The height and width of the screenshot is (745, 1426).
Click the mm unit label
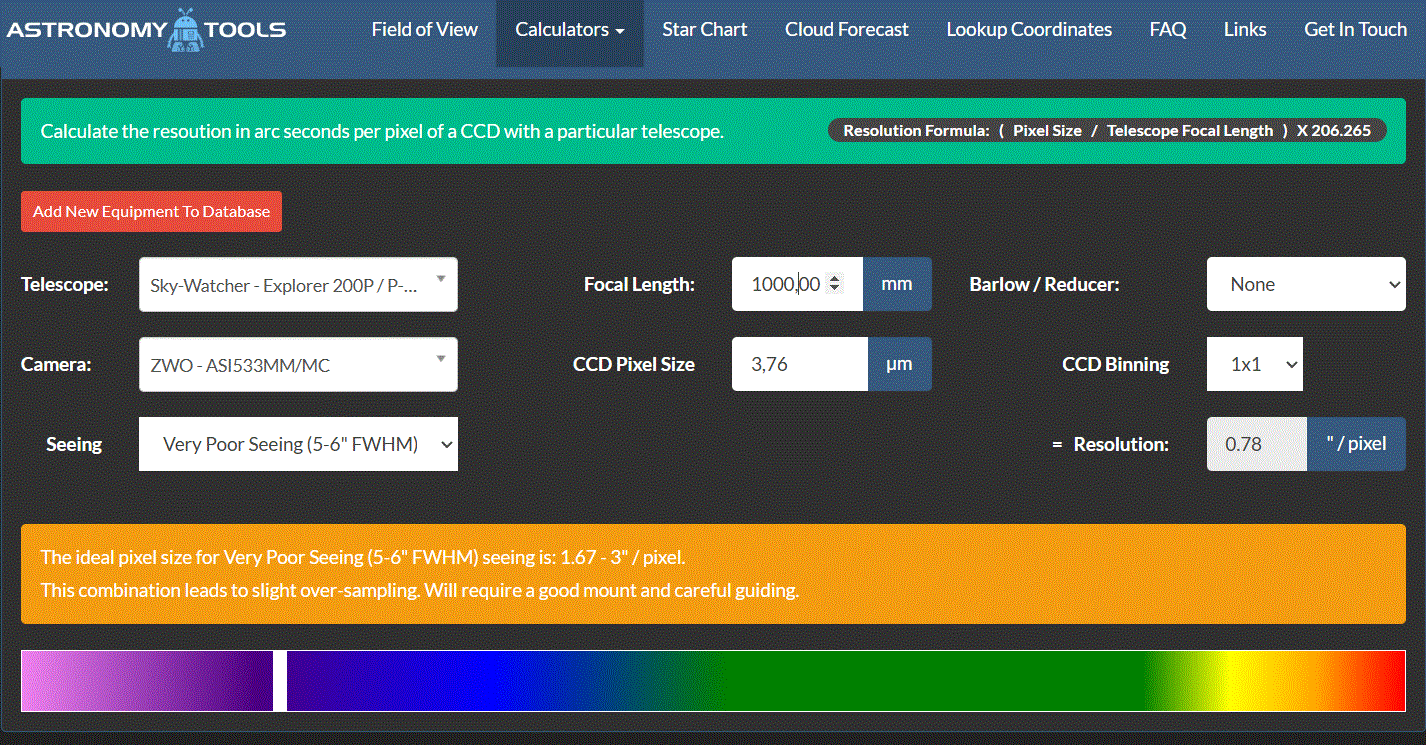(897, 284)
